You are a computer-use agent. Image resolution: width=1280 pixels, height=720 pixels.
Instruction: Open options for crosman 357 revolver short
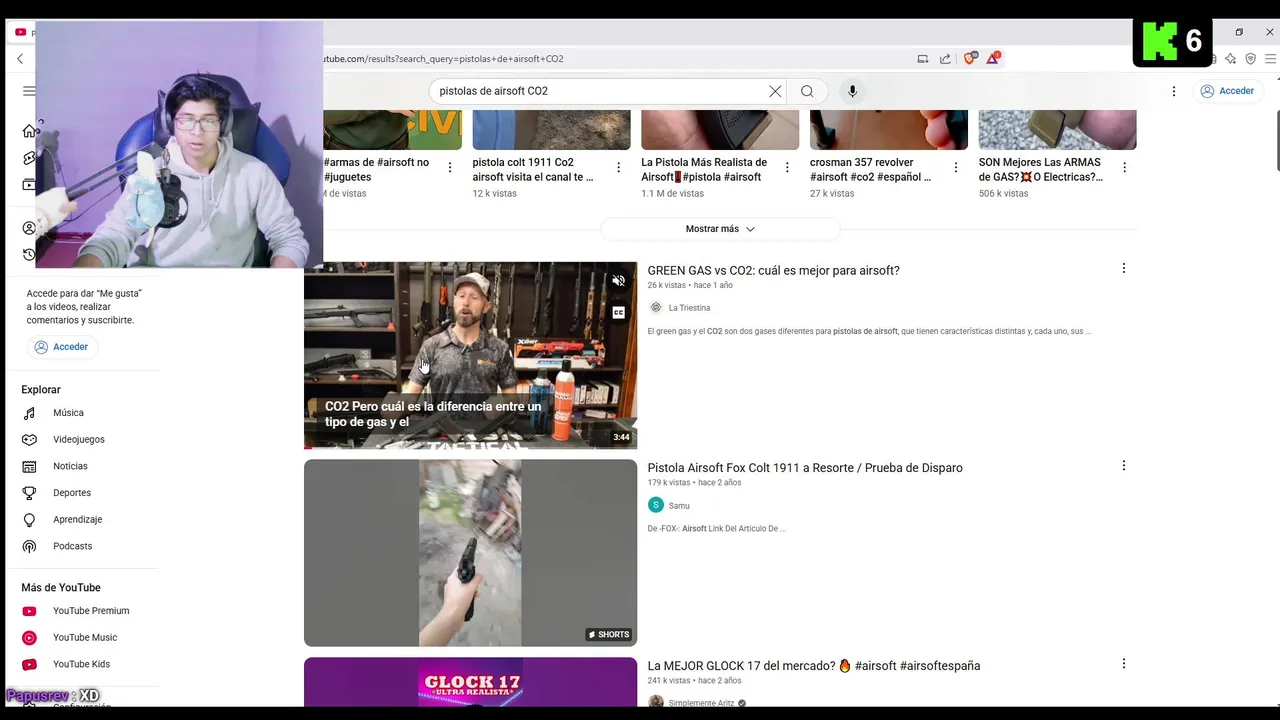[x=956, y=167]
